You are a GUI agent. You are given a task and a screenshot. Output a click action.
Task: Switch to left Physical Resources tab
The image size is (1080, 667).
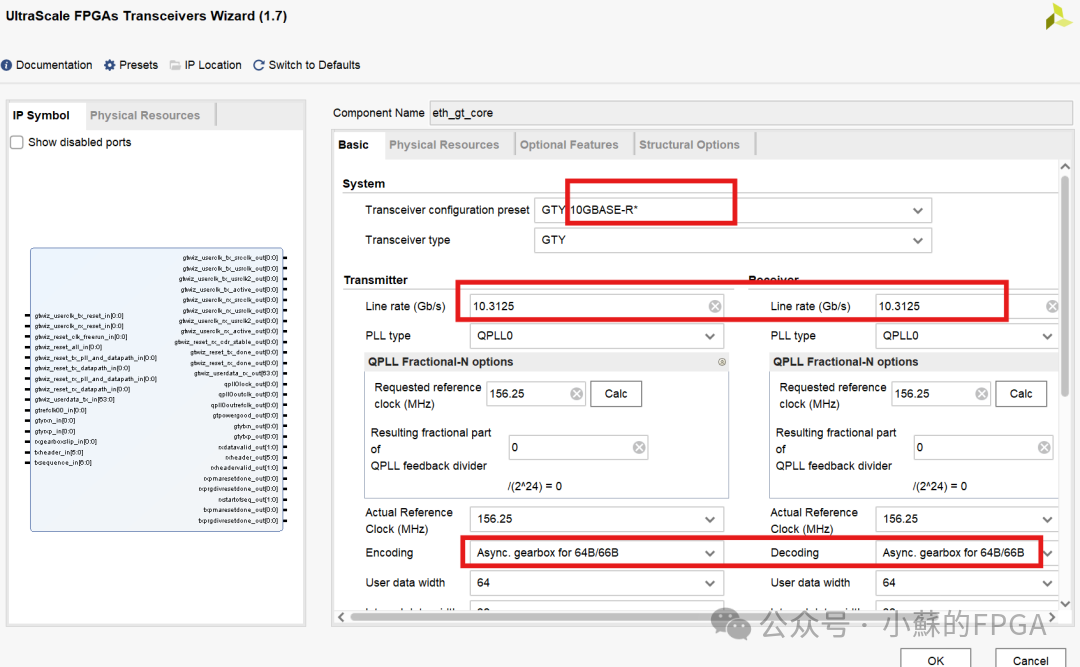click(145, 115)
